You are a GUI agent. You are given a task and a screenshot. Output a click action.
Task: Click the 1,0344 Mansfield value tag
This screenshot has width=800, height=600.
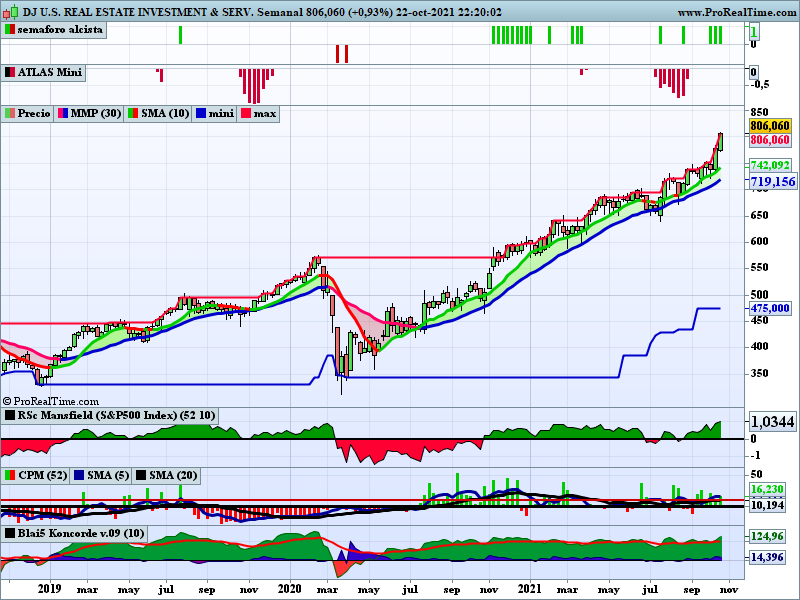pos(772,422)
